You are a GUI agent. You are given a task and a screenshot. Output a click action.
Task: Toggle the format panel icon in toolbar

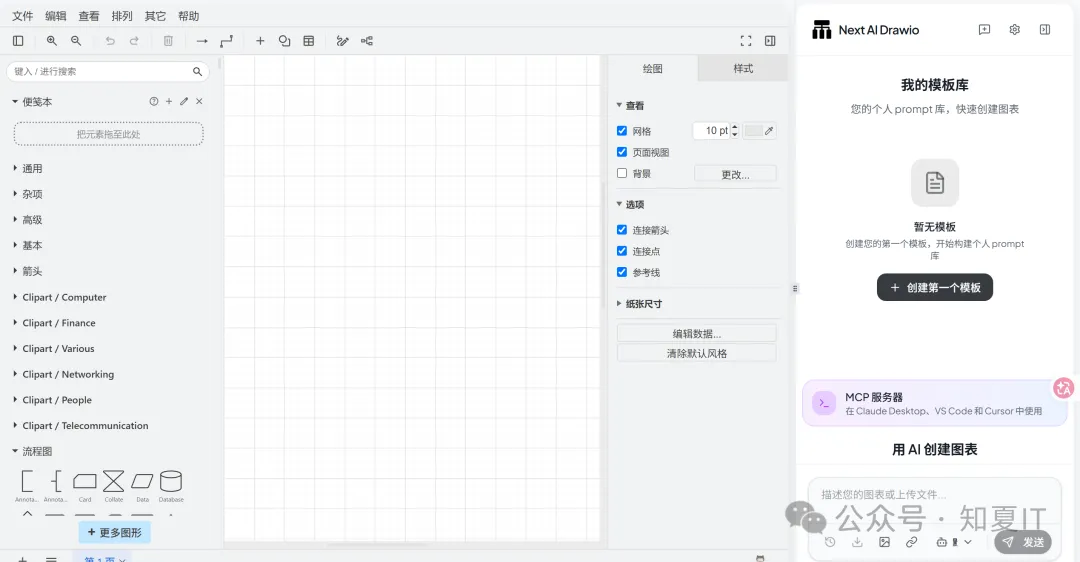[770, 41]
